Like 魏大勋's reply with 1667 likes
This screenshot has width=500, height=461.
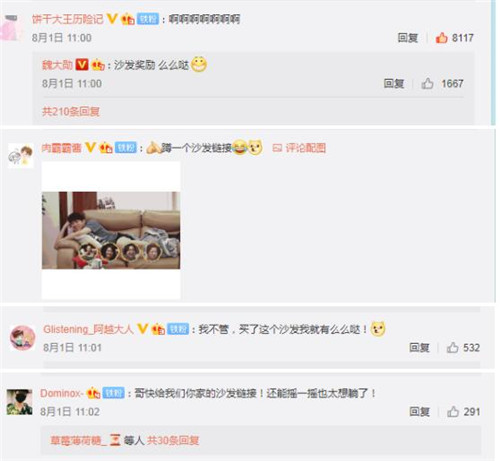[427, 83]
